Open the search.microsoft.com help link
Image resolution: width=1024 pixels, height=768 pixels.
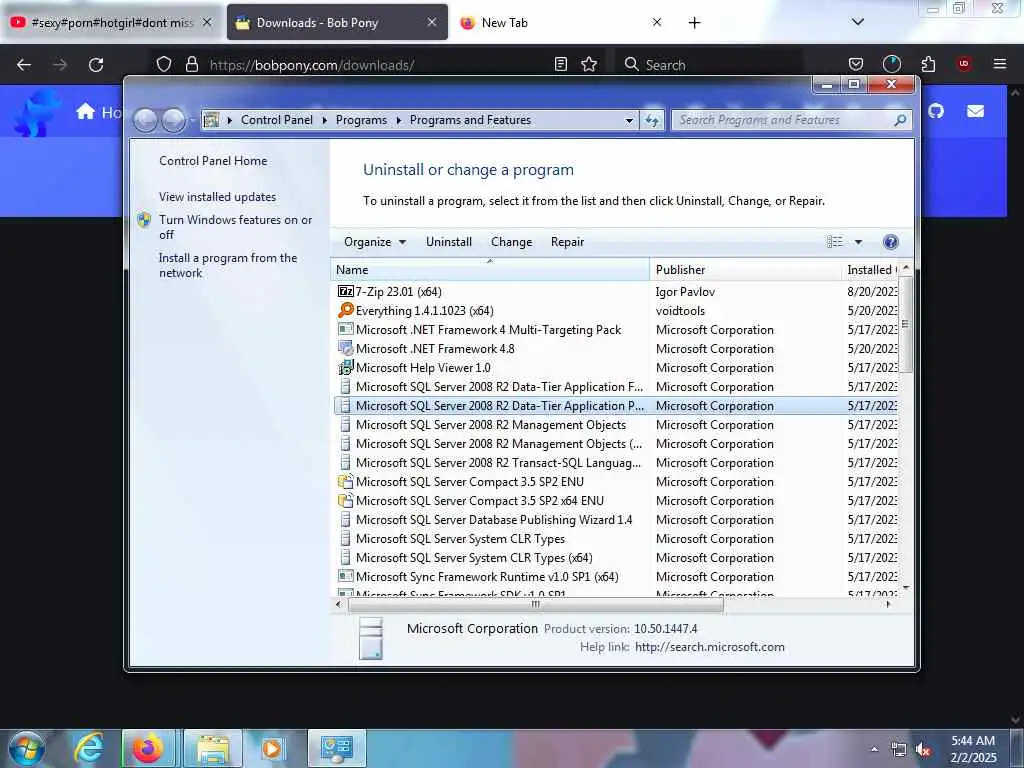[710, 647]
